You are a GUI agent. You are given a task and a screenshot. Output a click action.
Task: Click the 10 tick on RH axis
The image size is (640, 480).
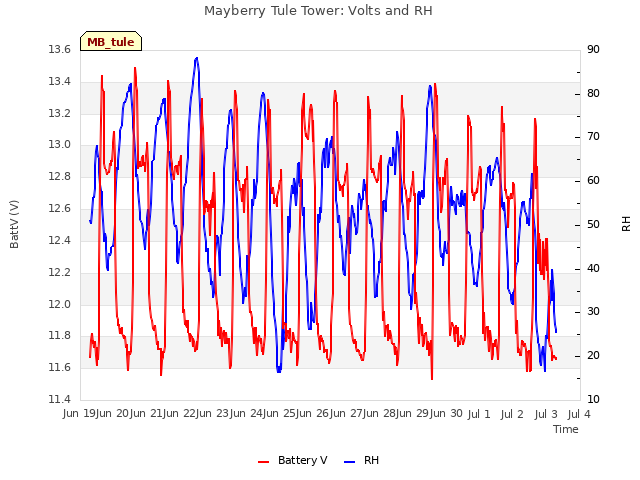593,399
